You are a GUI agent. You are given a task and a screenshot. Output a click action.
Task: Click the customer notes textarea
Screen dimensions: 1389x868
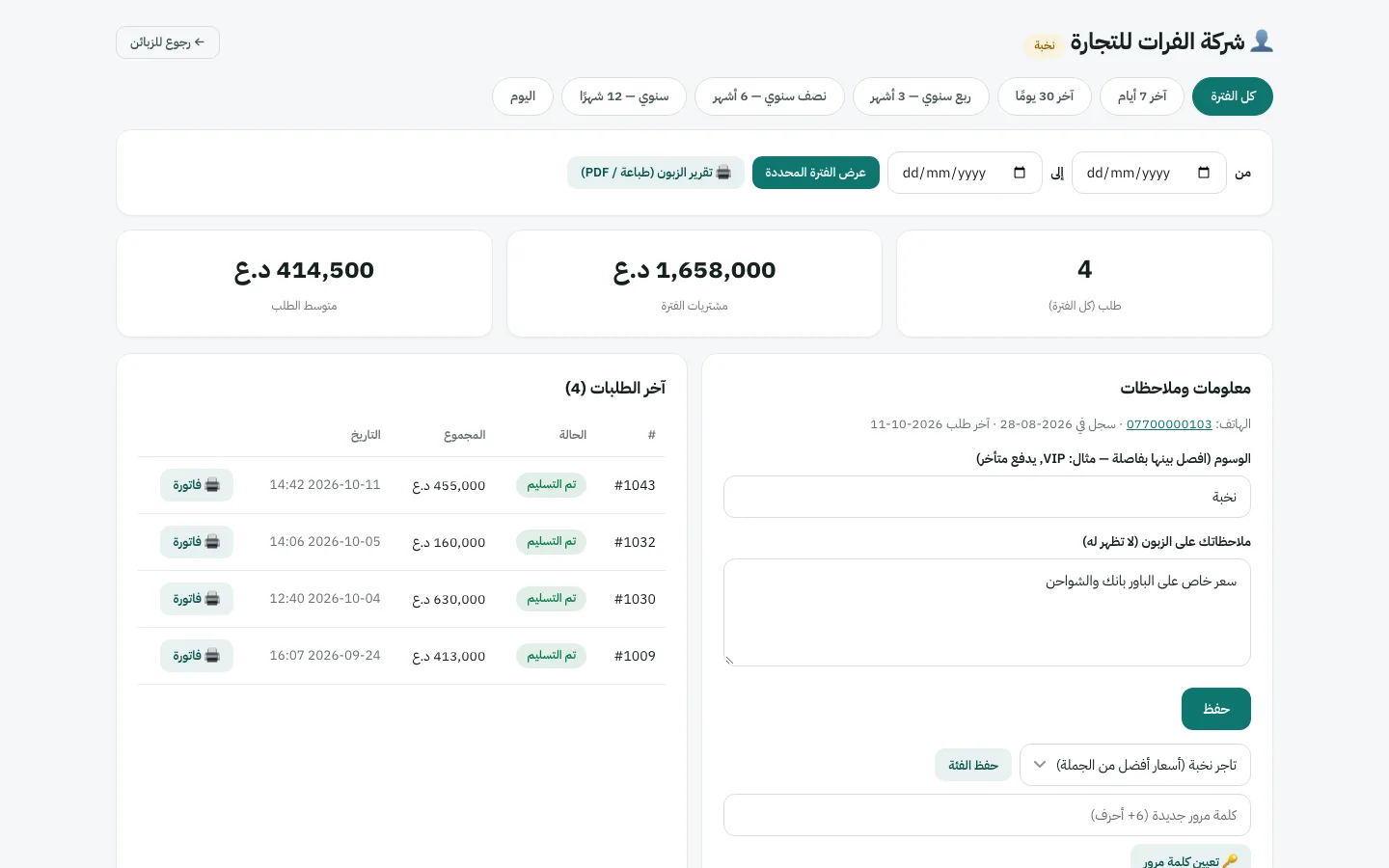(x=987, y=612)
